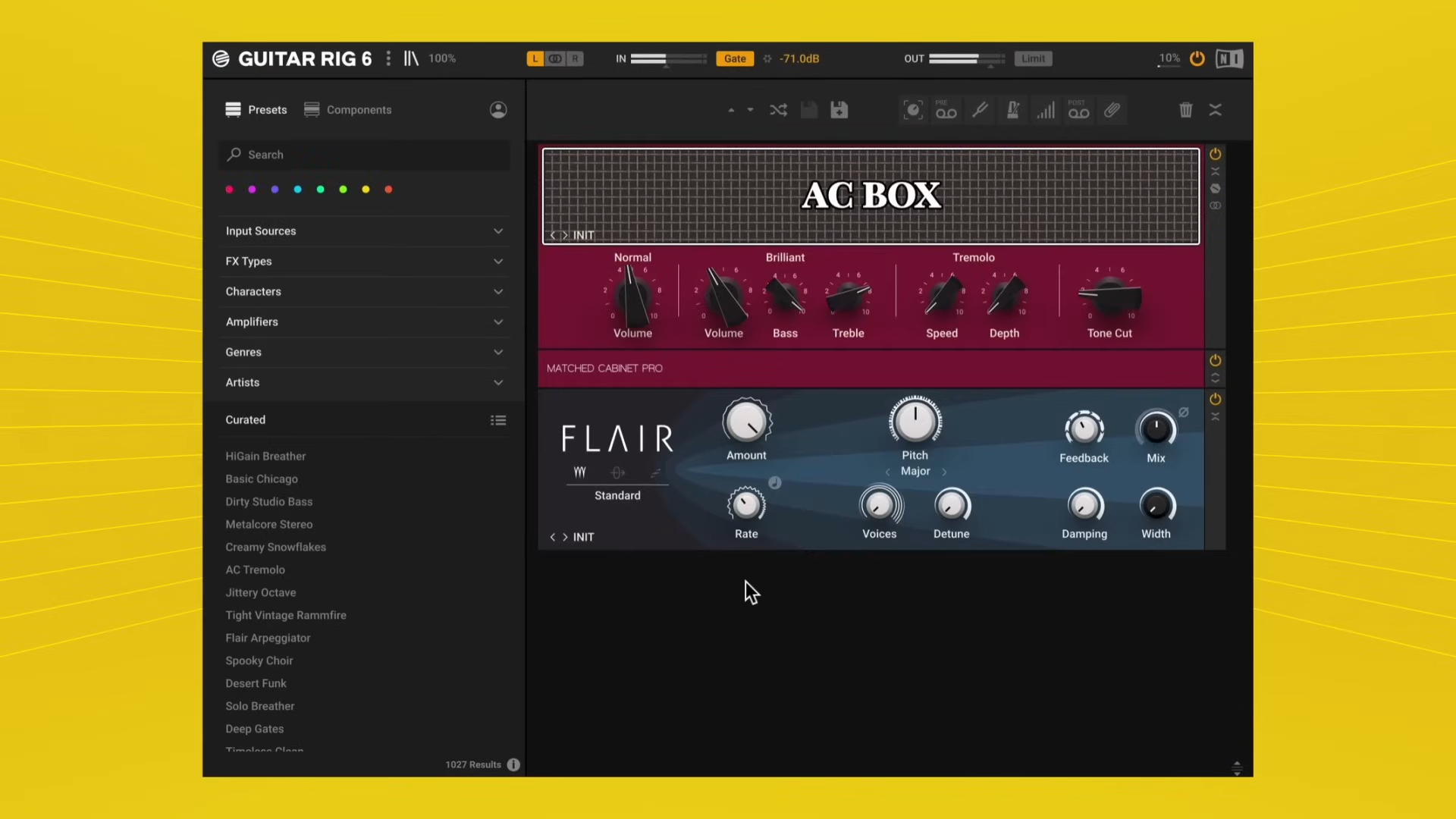The height and width of the screenshot is (819, 1456).
Task: Click the results info icon
Action: (513, 764)
